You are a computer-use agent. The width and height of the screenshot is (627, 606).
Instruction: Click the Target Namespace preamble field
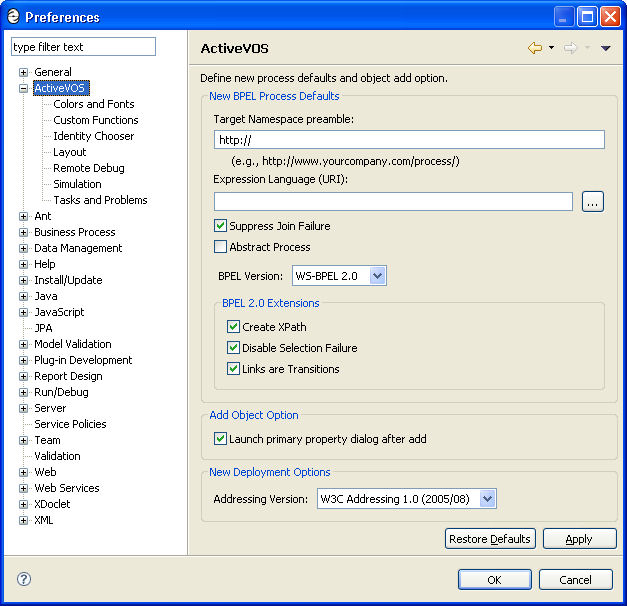409,140
